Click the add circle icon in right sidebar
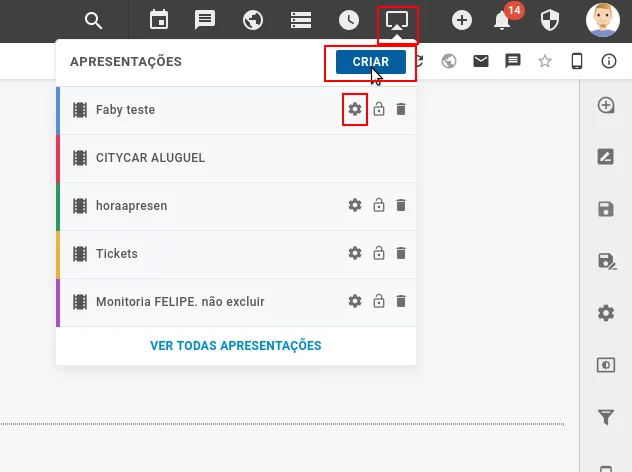 (605, 105)
